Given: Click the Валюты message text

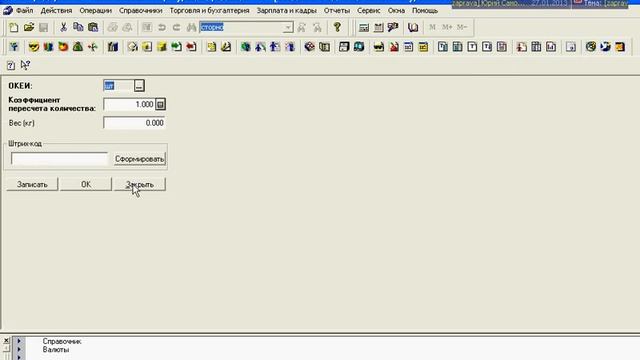Looking at the screenshot, I should [x=56, y=350].
